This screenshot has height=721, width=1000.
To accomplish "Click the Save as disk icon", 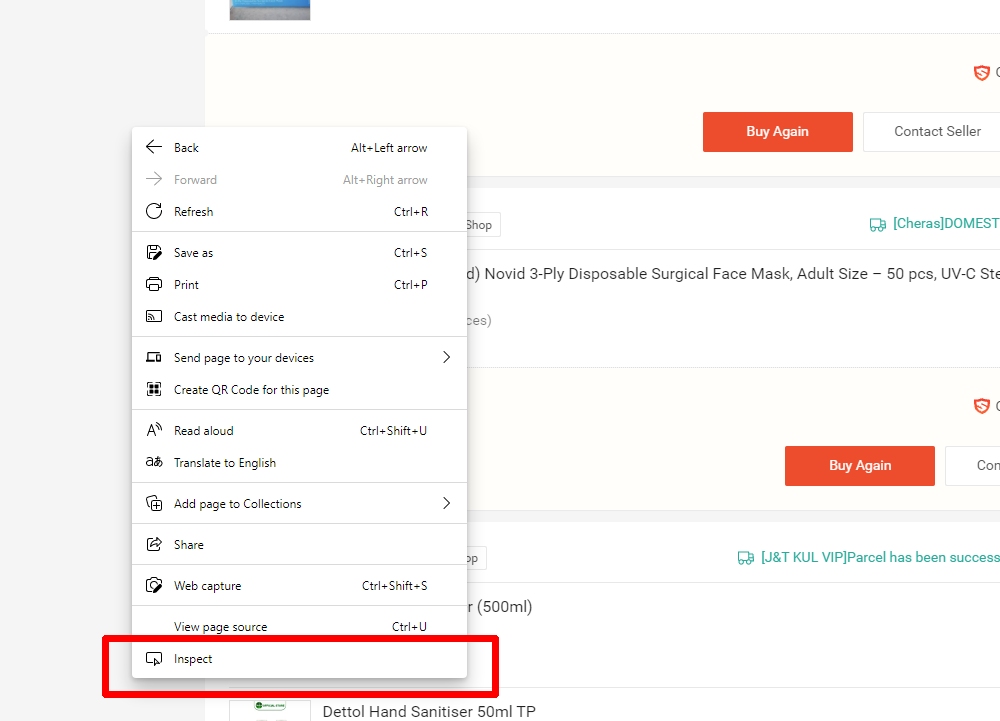I will coord(154,253).
